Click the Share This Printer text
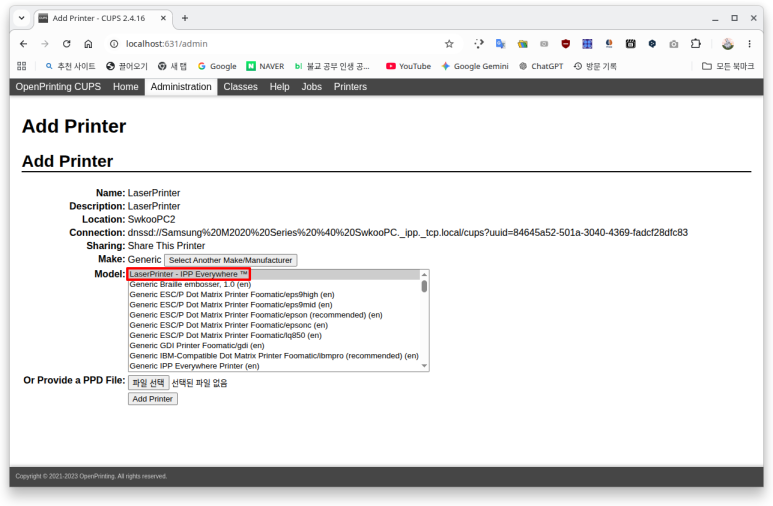Viewport: 773px width, 506px height. coord(166,246)
